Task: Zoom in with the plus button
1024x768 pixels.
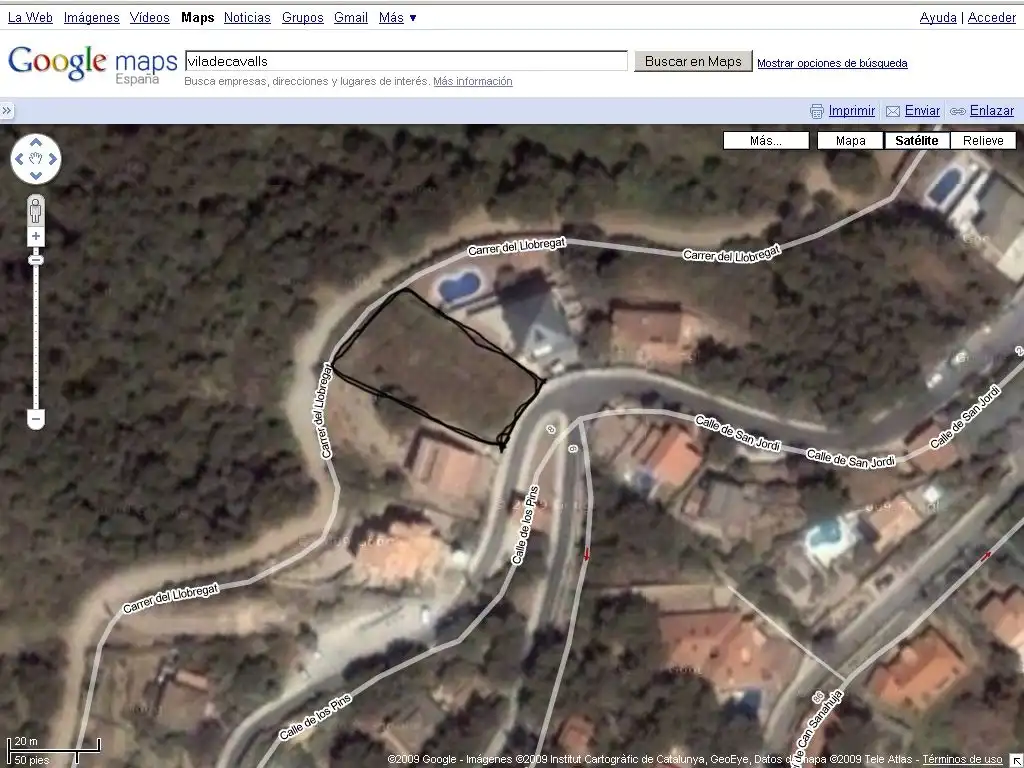Action: (x=36, y=236)
